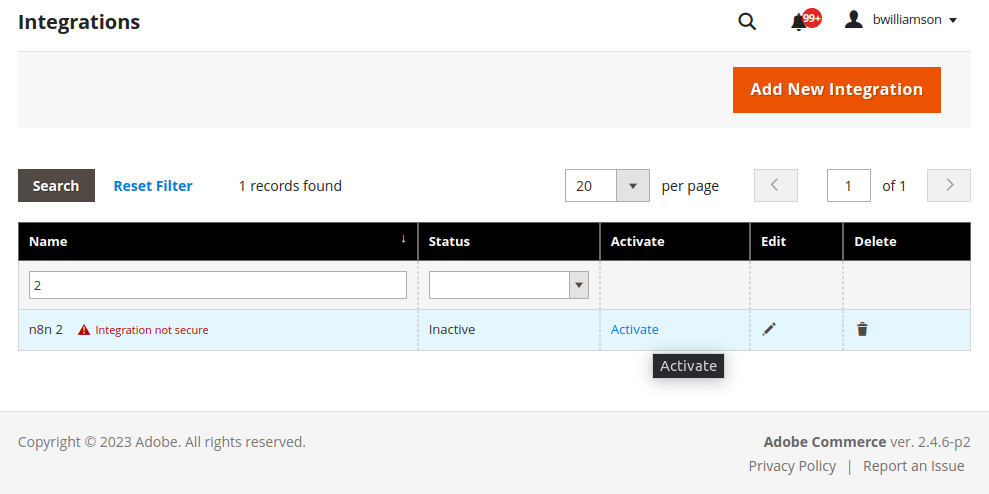Click the Add New Integration button
The image size is (989, 494).
tap(836, 90)
